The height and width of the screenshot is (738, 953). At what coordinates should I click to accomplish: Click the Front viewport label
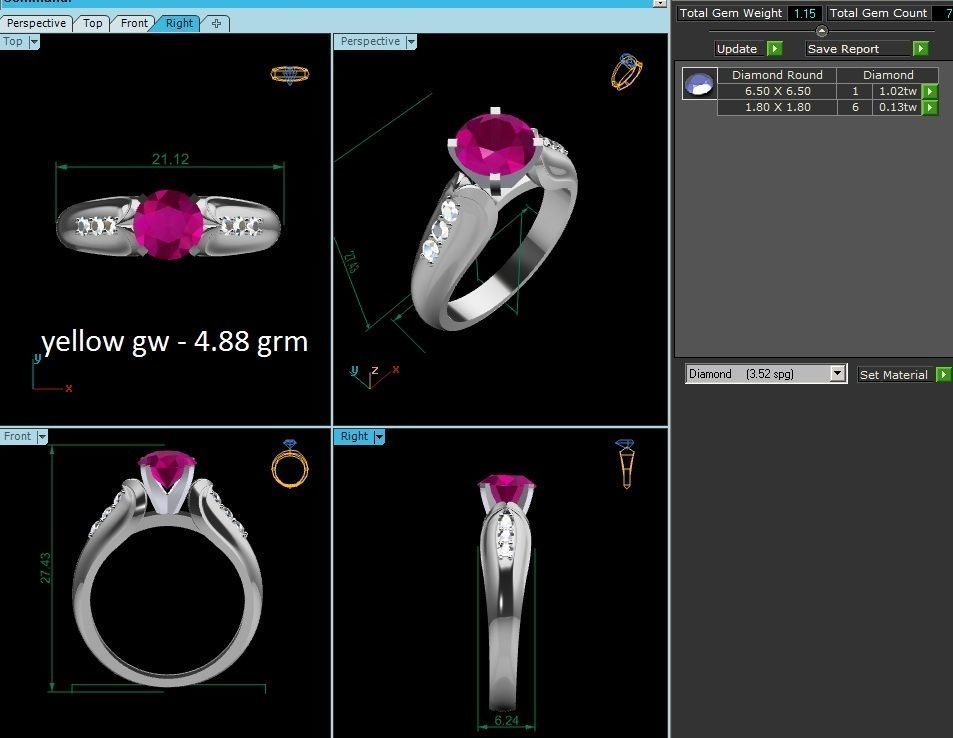click(x=17, y=436)
